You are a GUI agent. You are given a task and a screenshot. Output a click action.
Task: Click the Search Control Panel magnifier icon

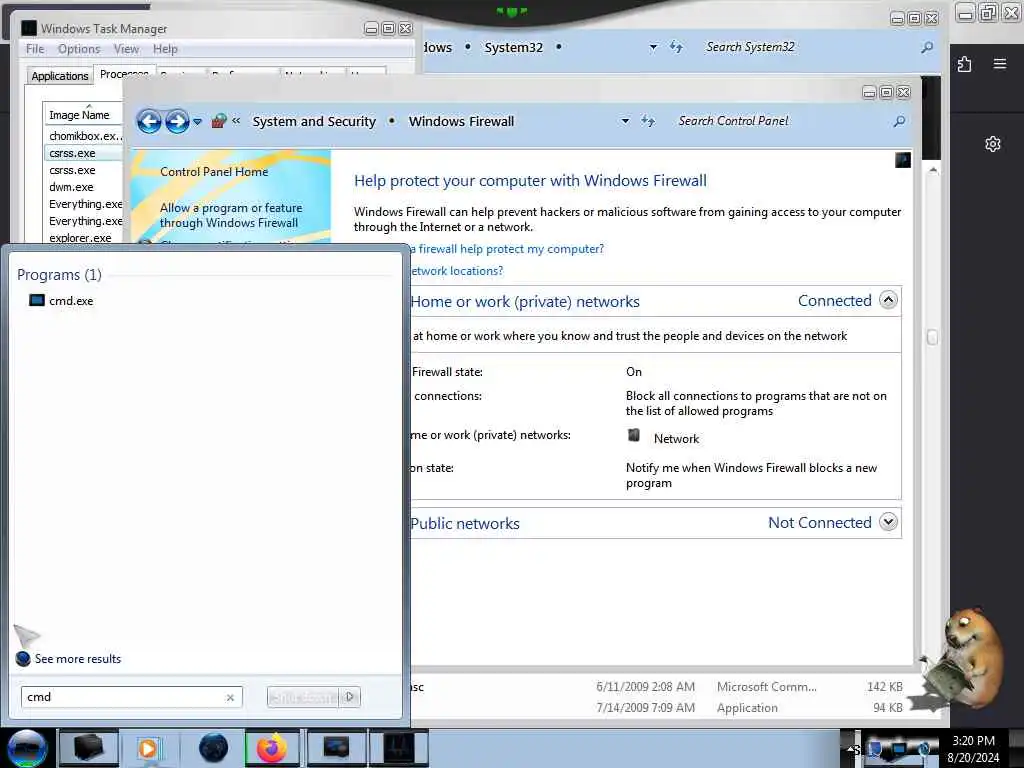(x=899, y=121)
